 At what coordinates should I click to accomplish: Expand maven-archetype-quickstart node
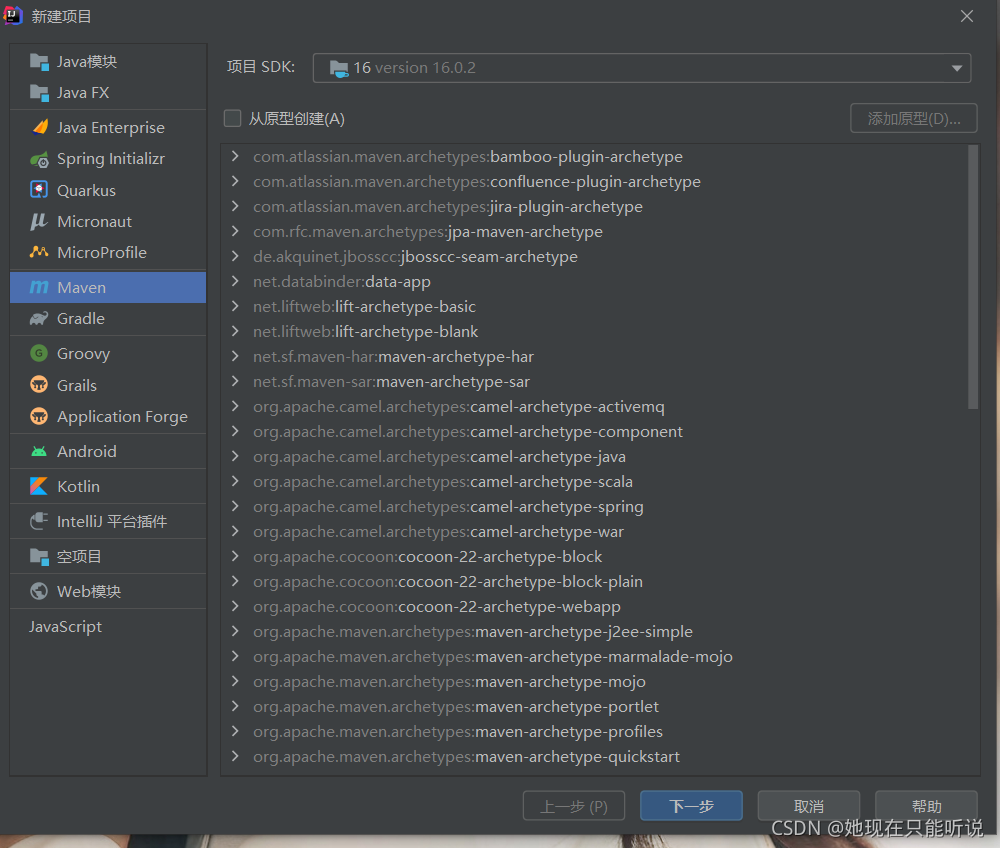pyautogui.click(x=235, y=756)
